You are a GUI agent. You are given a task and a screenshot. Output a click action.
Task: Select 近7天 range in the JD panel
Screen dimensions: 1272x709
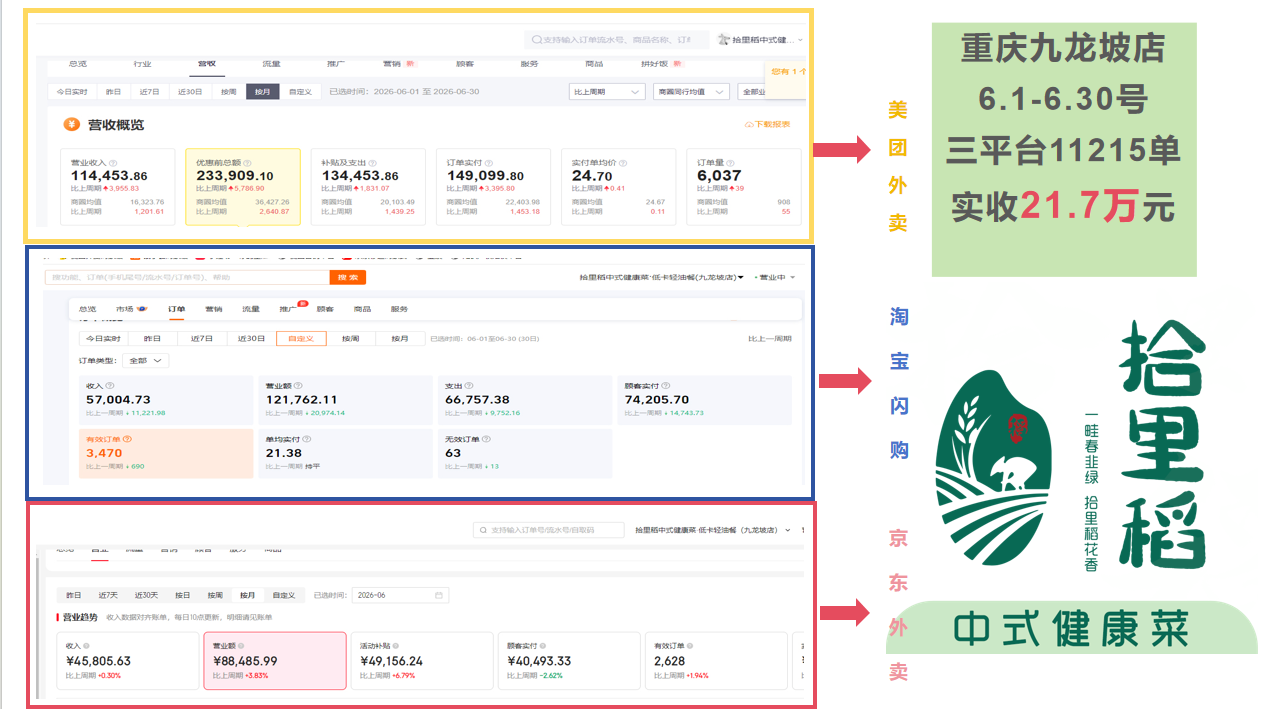(x=108, y=595)
